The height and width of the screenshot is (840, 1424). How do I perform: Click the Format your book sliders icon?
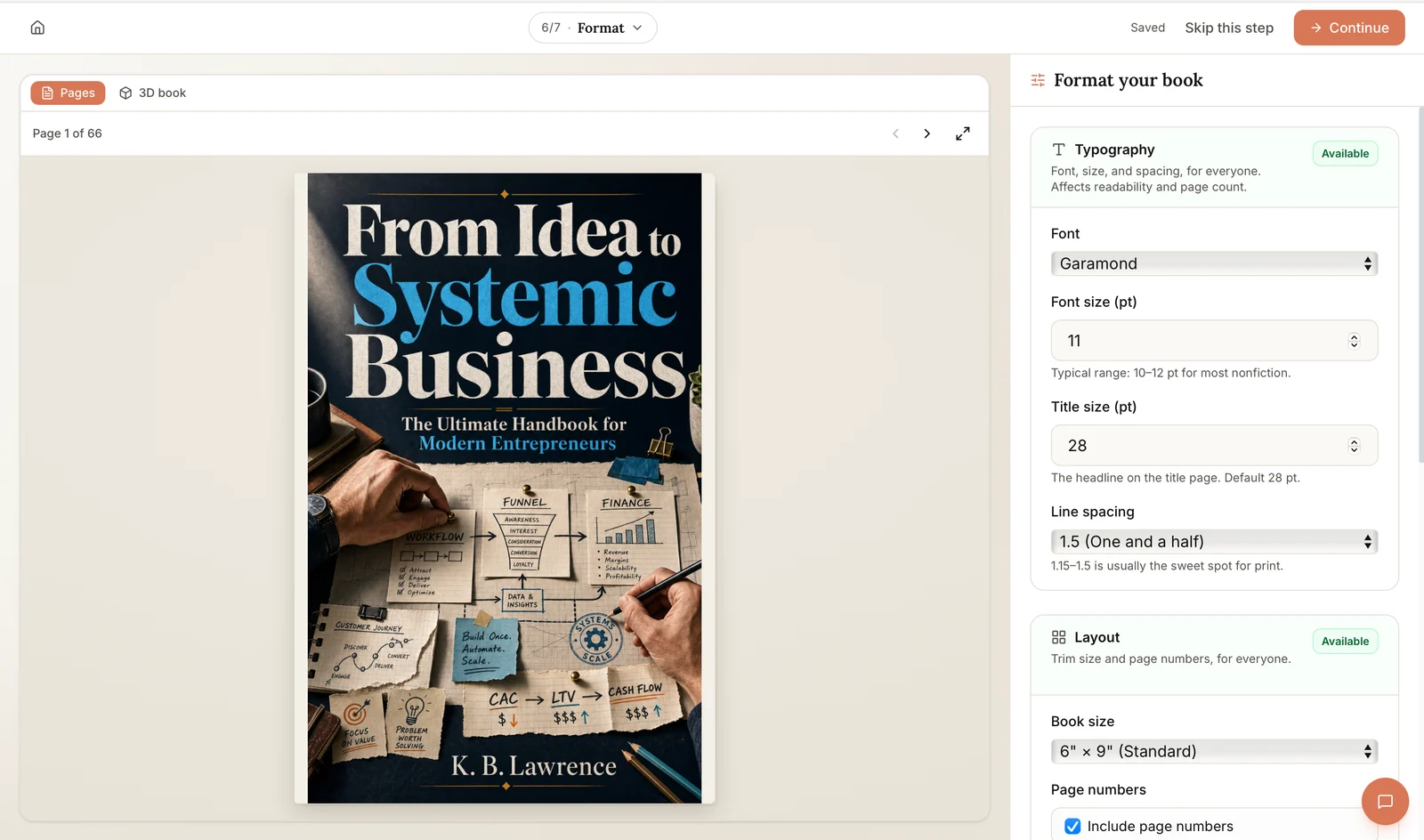click(x=1038, y=80)
